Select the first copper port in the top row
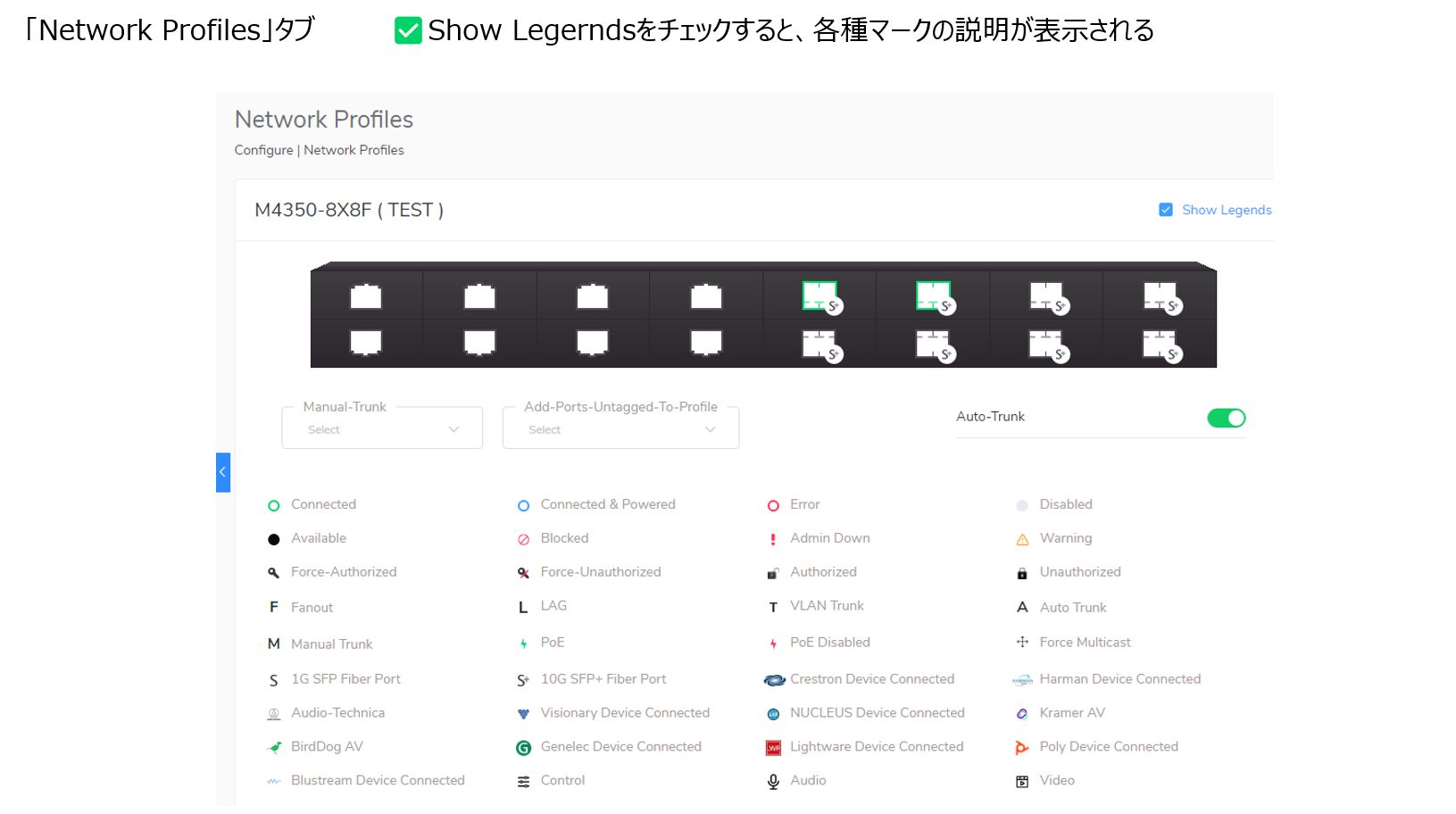The image size is (1456, 814). point(366,296)
